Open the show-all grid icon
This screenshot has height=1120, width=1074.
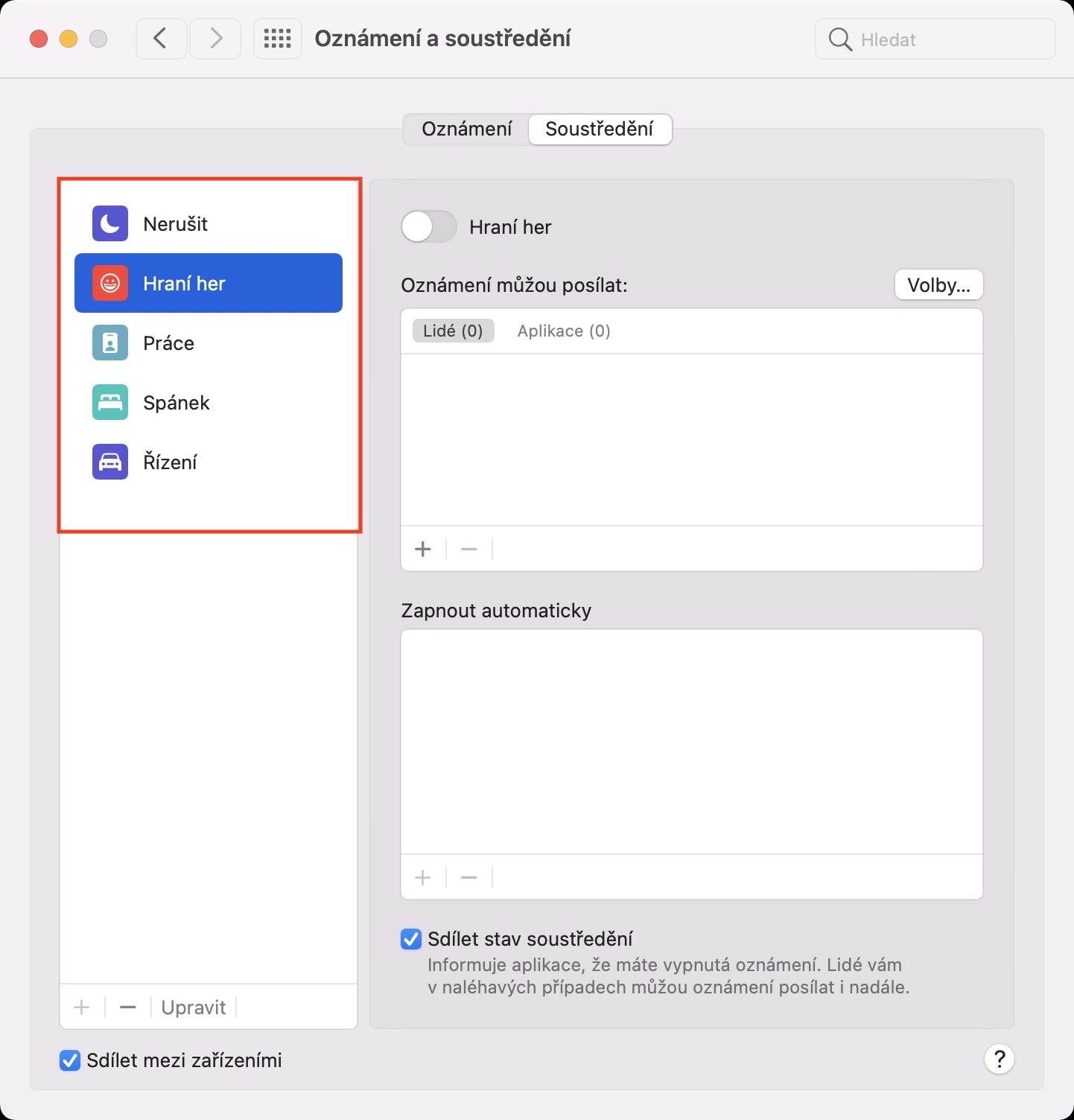[x=278, y=39]
